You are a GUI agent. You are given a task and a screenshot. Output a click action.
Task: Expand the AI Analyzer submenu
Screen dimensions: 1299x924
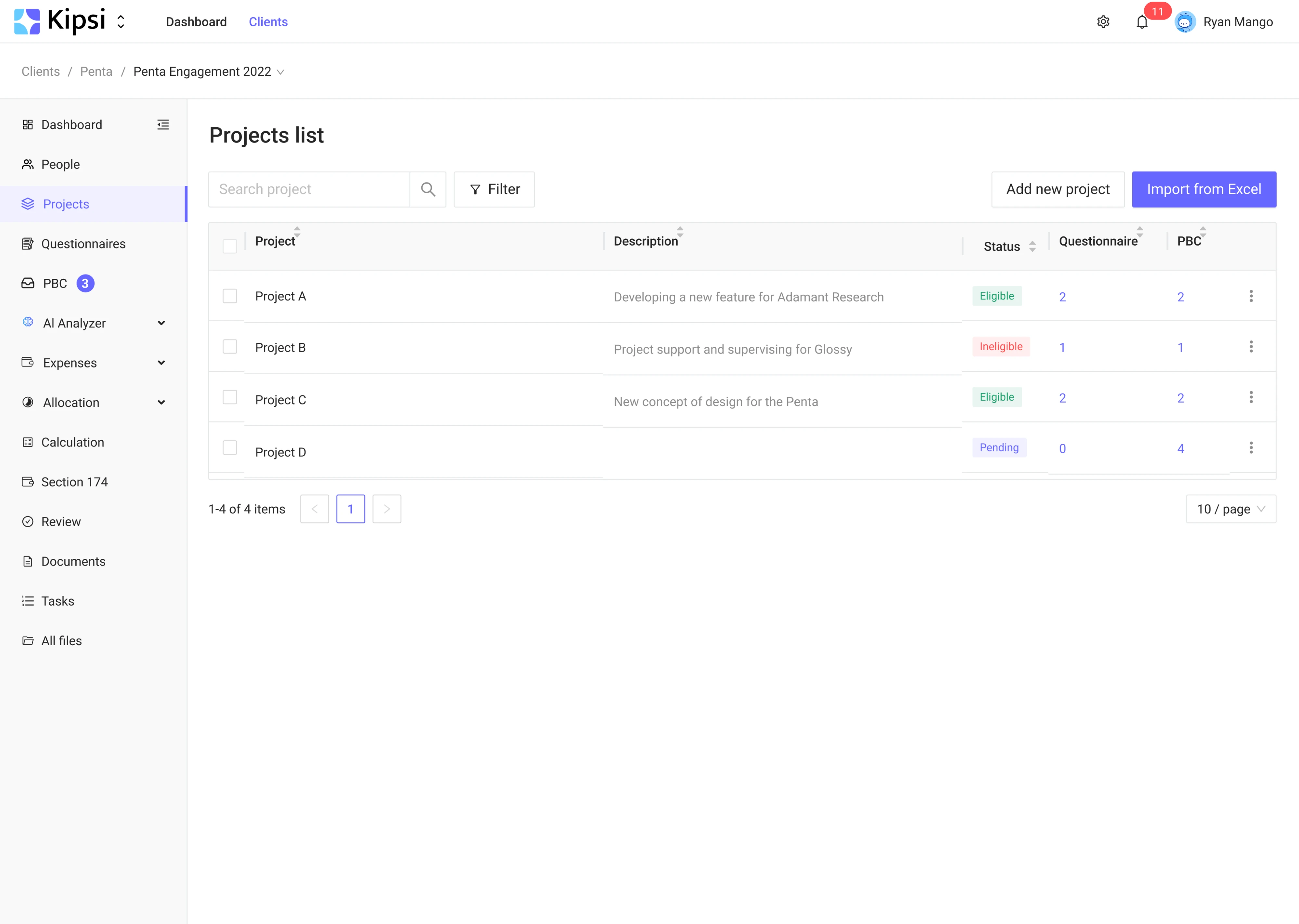[161, 323]
